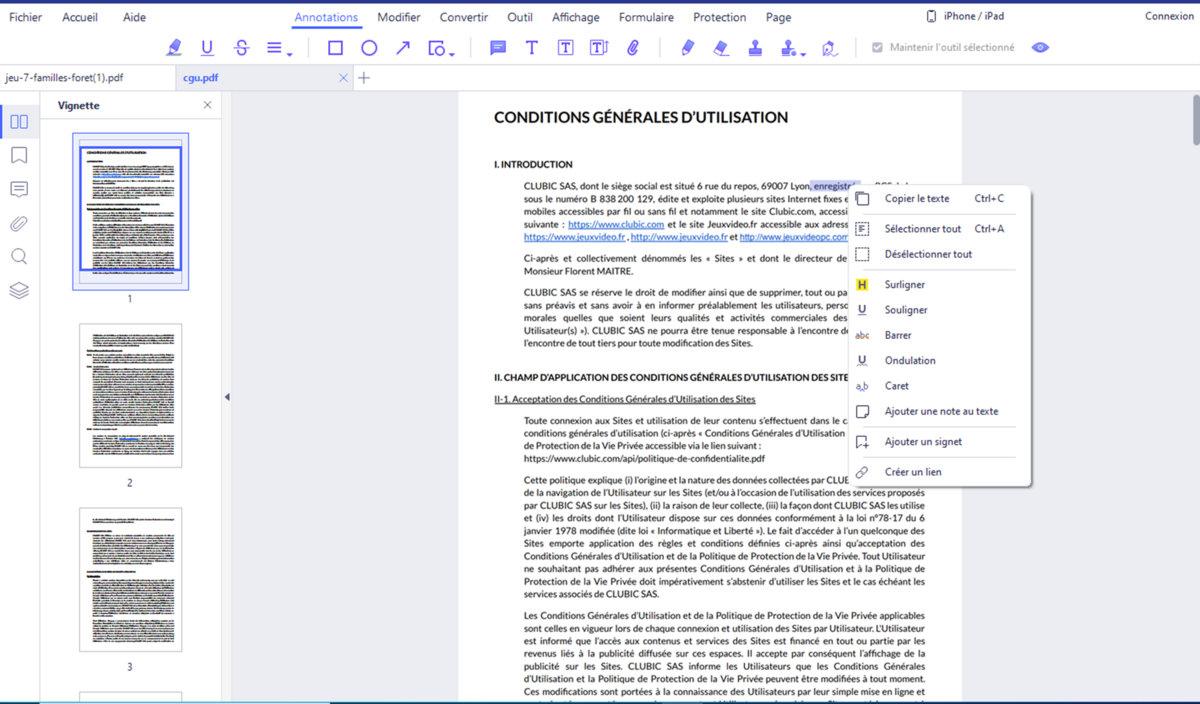Image resolution: width=1200 pixels, height=704 pixels.
Task: Collapse the side panel with arrow handle
Action: click(x=227, y=398)
